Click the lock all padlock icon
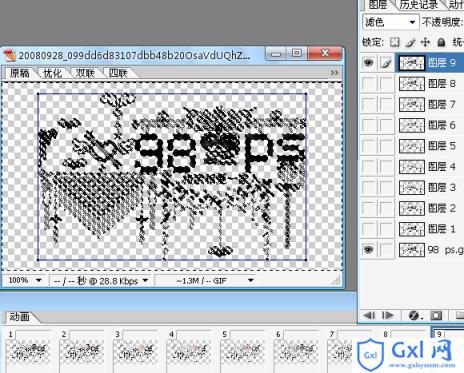This screenshot has height=373, width=464. click(x=441, y=42)
